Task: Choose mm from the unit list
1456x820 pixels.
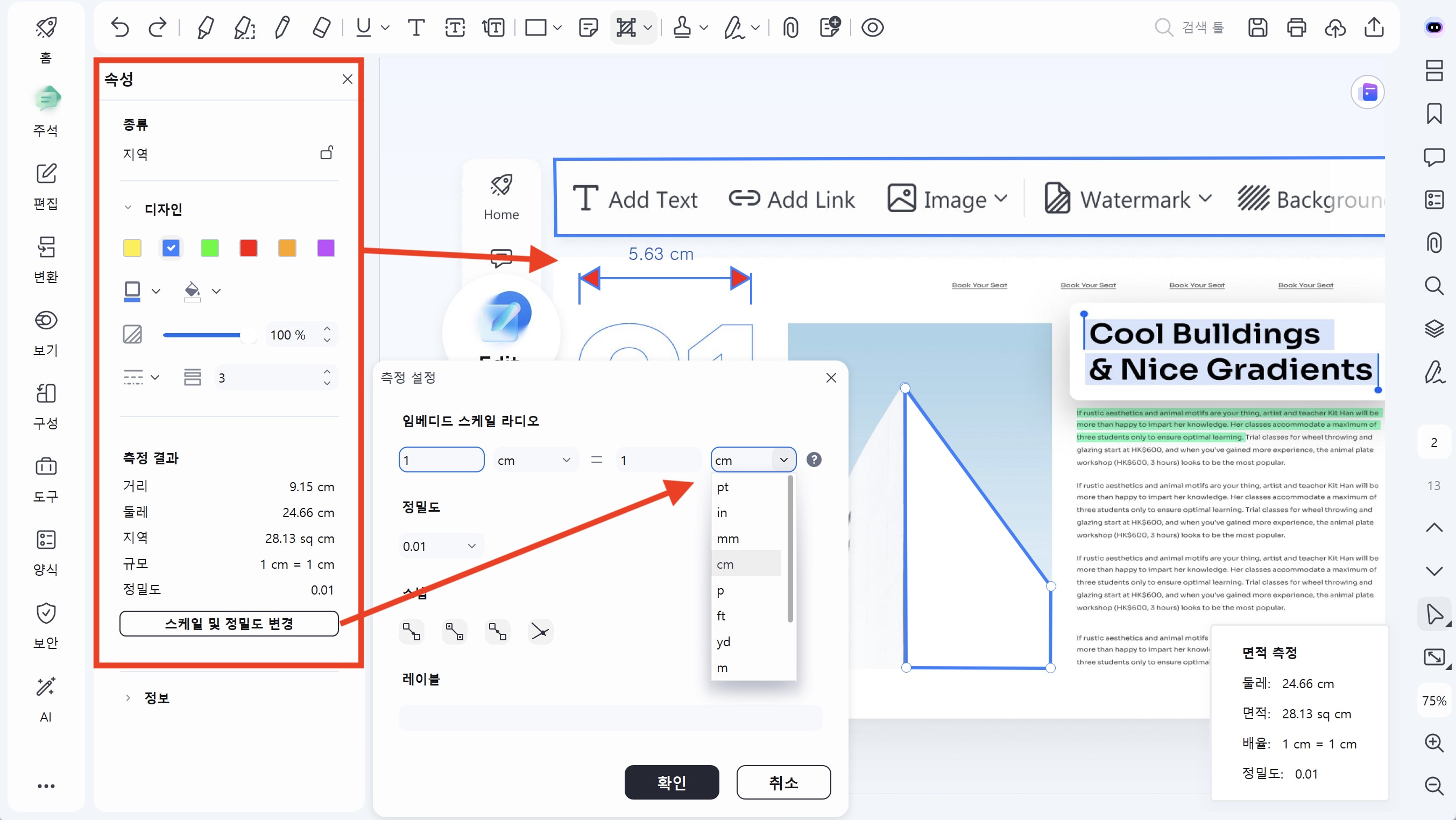Action: pyautogui.click(x=728, y=539)
